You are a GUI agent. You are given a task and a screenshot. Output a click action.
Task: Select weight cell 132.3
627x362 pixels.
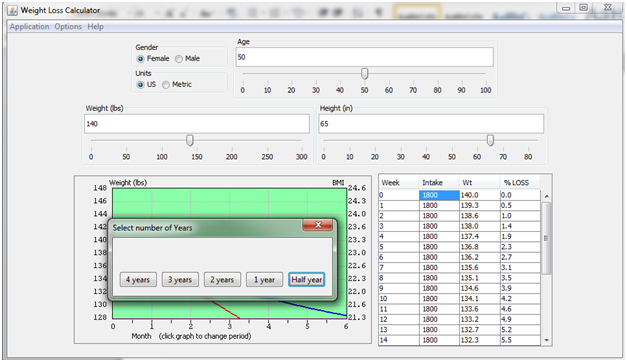[479, 340]
